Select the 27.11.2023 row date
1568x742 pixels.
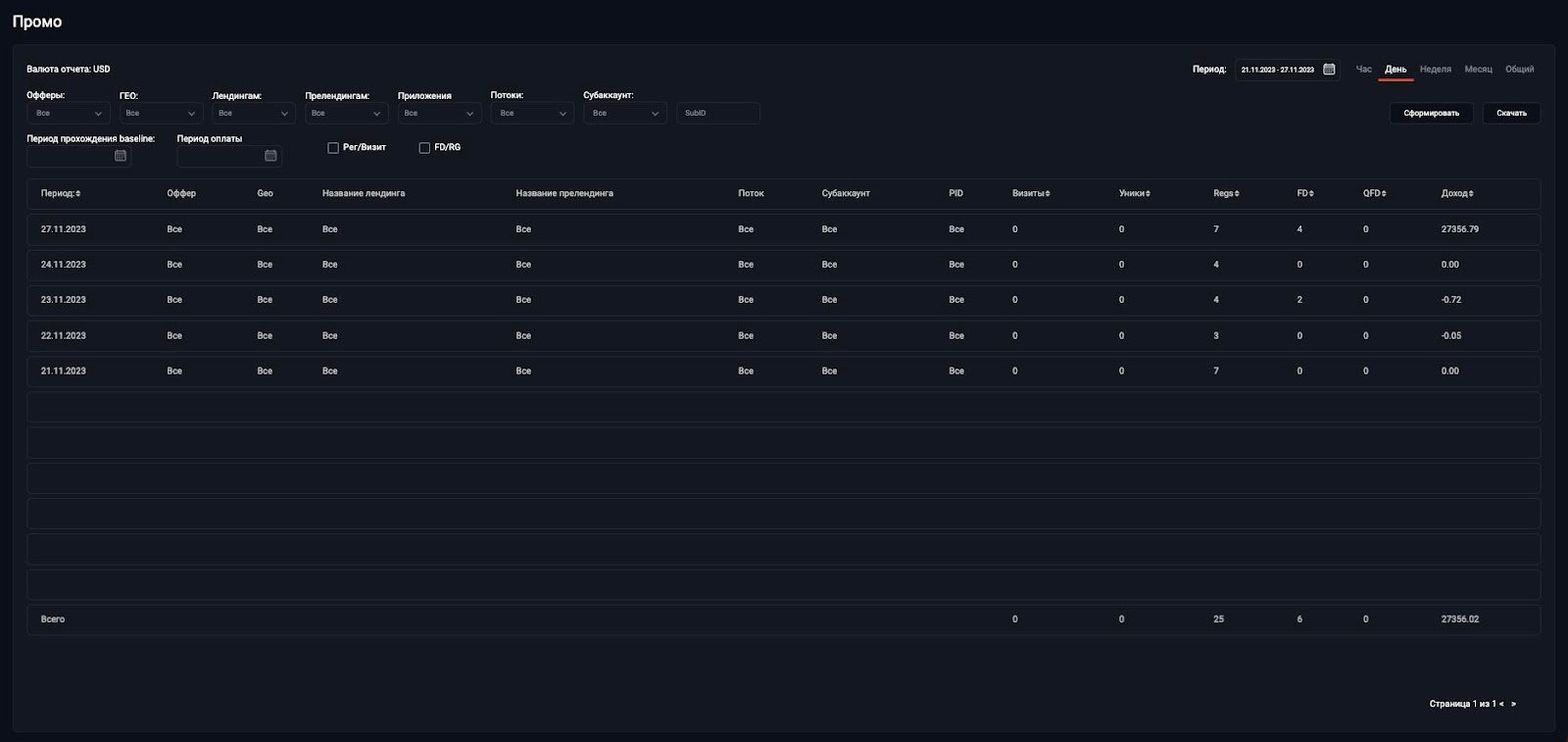coord(63,229)
